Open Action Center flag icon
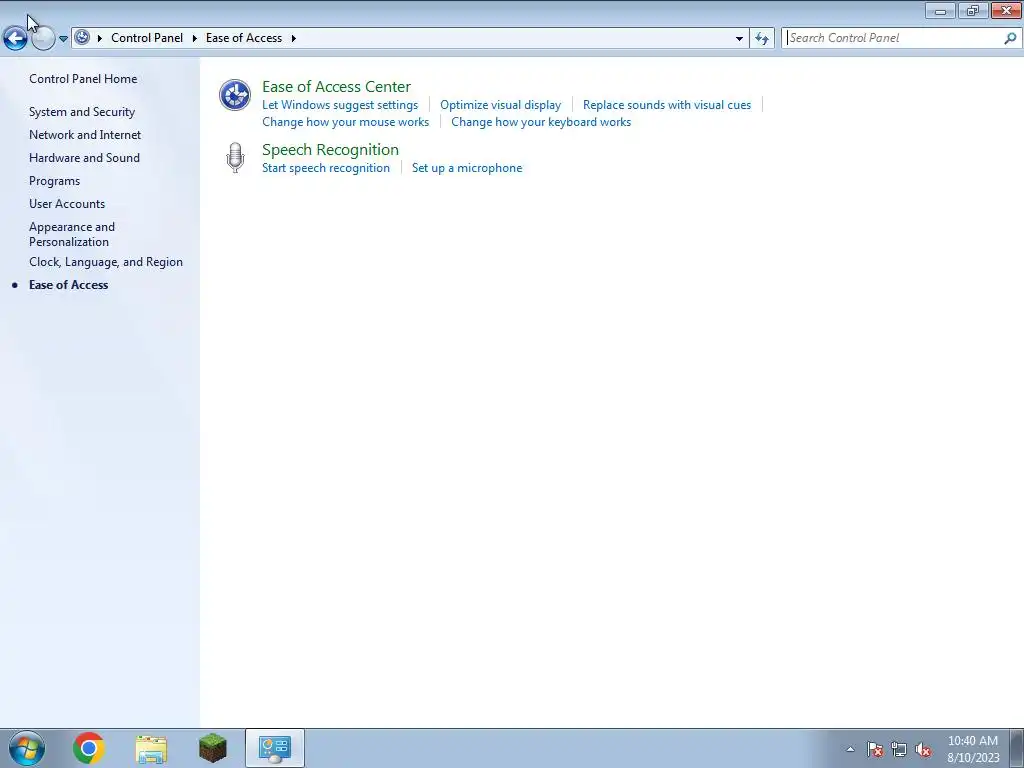Viewport: 1024px width, 768px height. coord(875,749)
